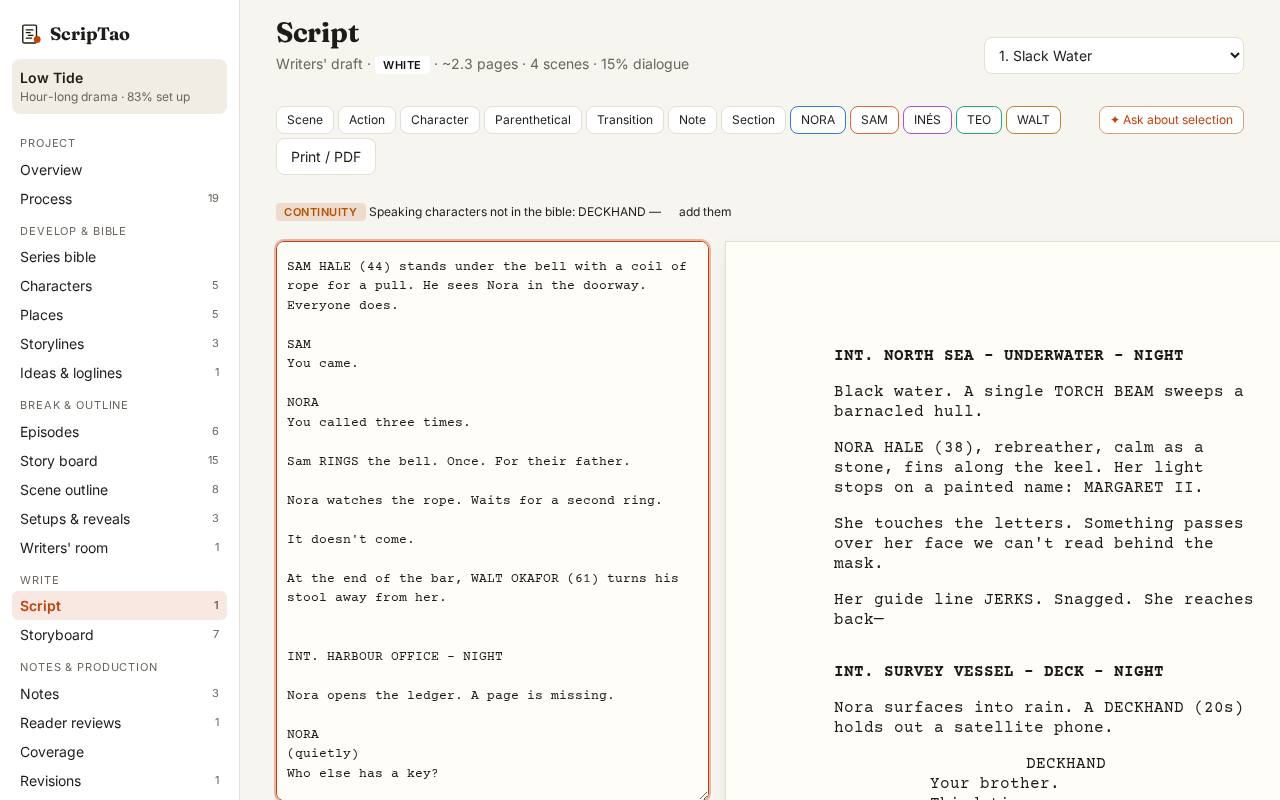Open the Writers' room

point(119,548)
